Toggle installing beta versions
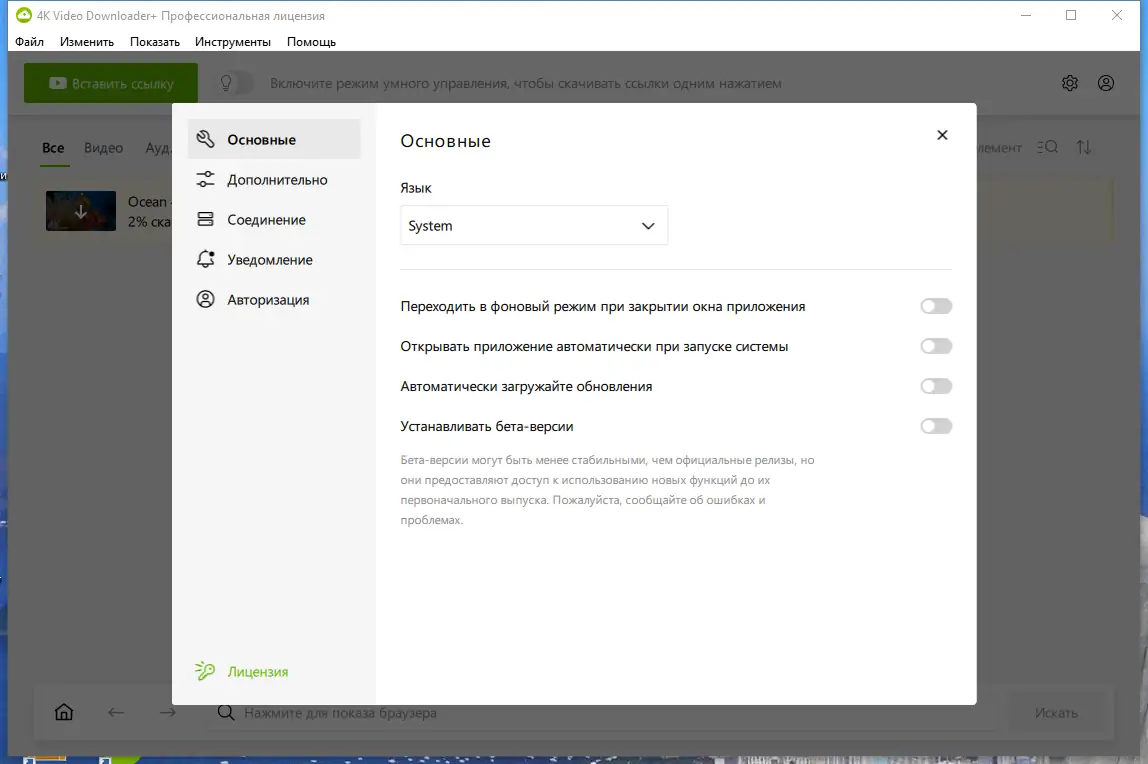 tap(936, 426)
